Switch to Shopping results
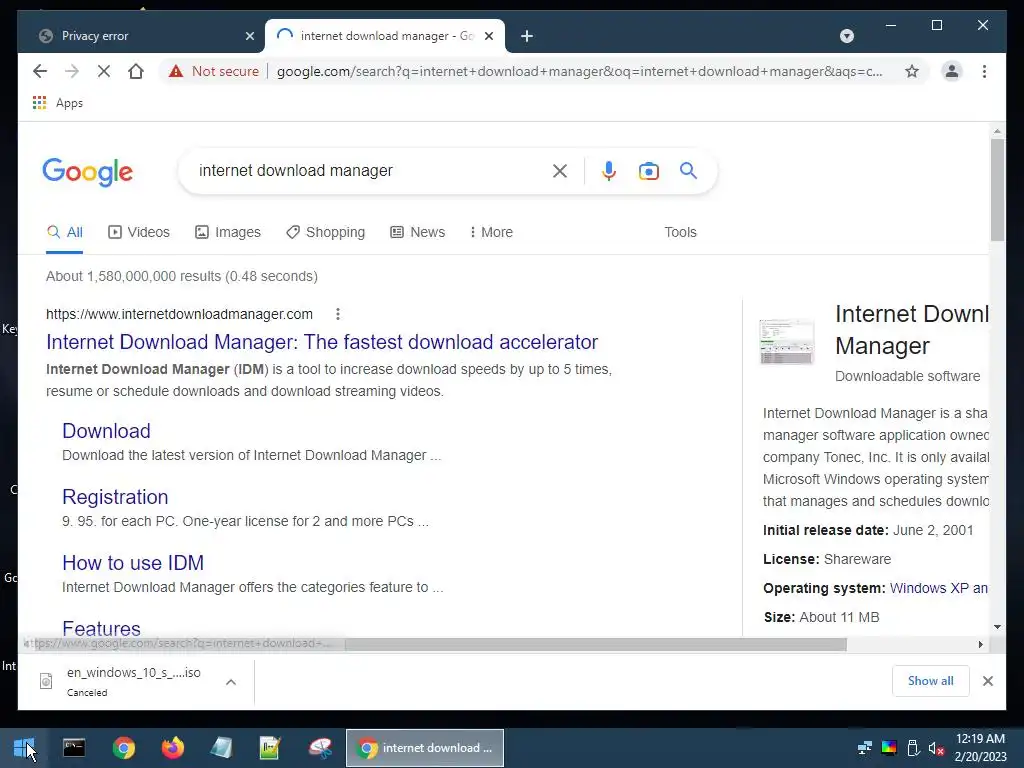Screen dimensions: 1024x768 pyautogui.click(x=325, y=232)
